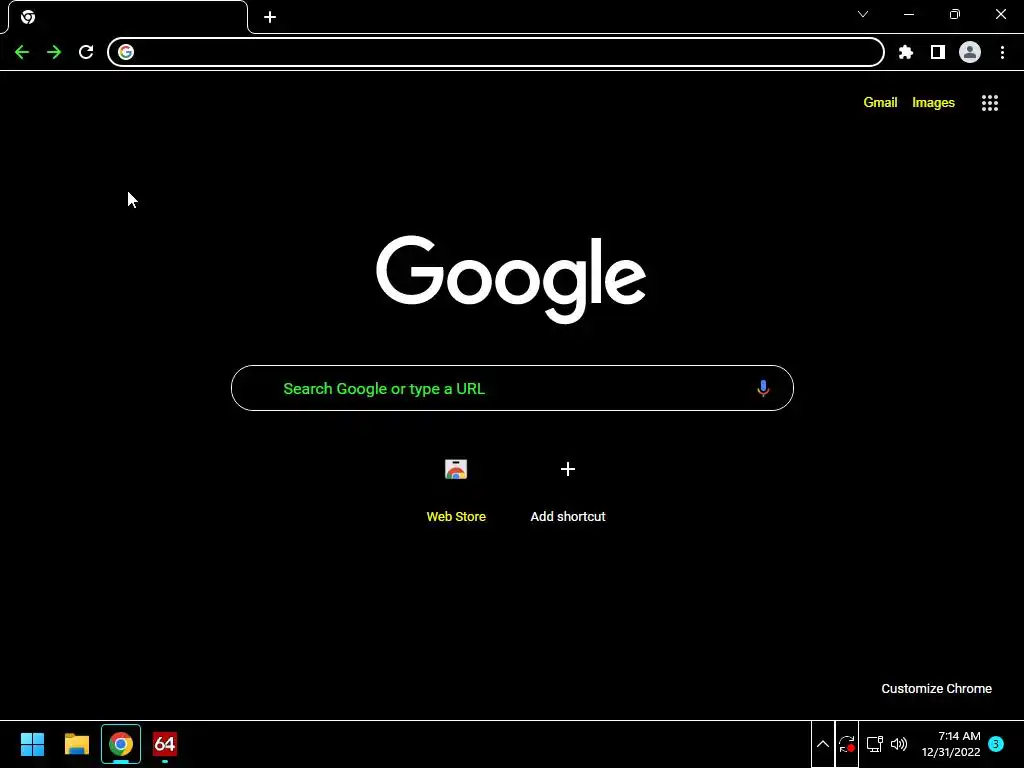
Task: Open Gmail link
Action: [880, 103]
